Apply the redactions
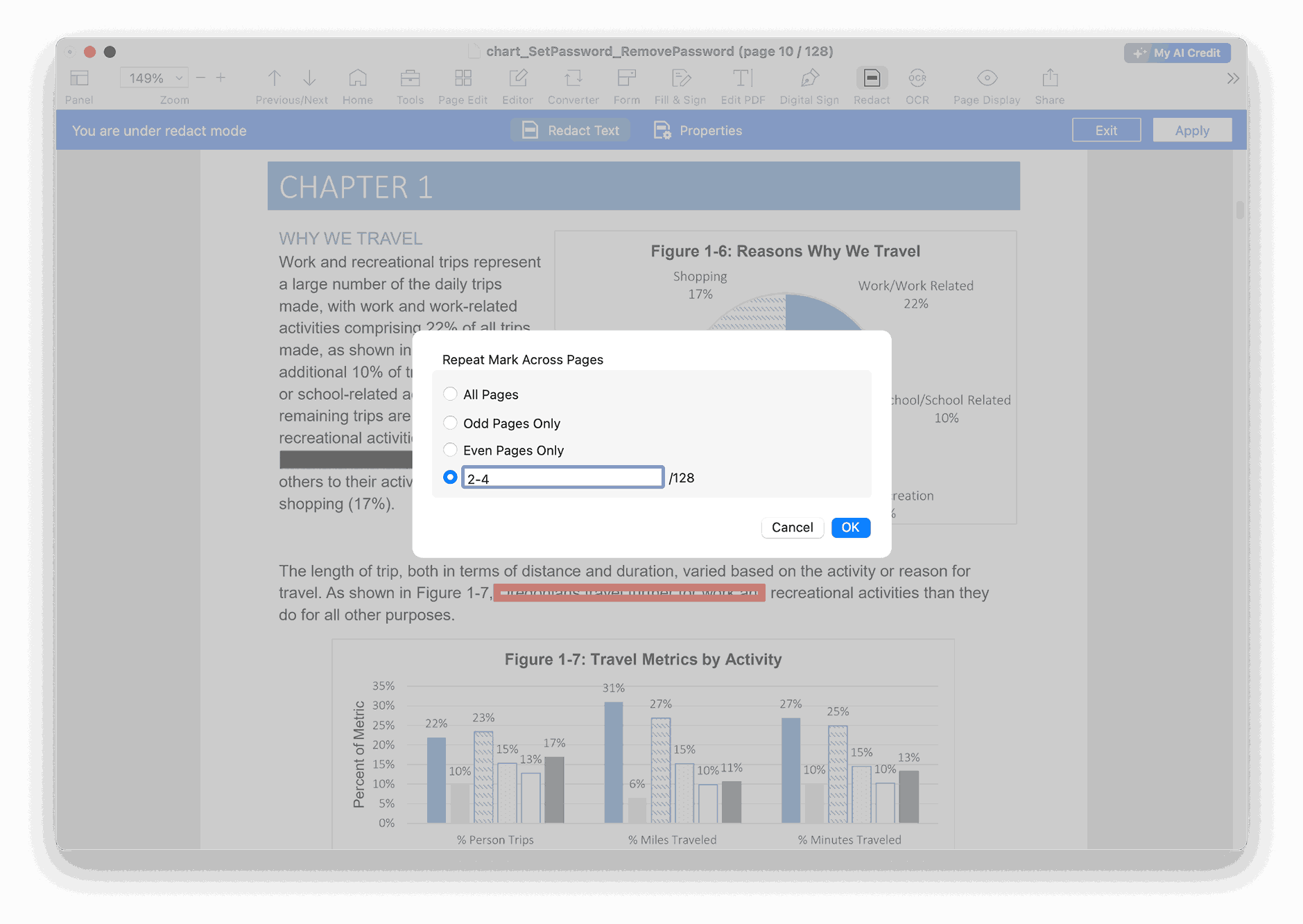The width and height of the screenshot is (1303, 924). (x=1192, y=130)
